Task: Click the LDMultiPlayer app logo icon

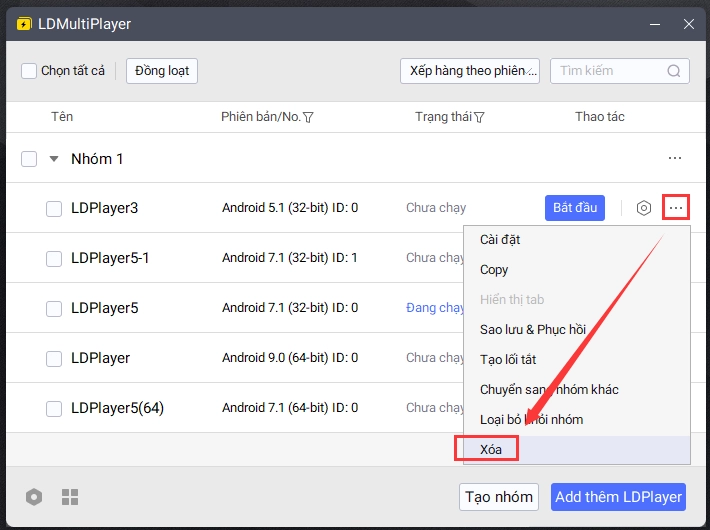Action: coord(24,24)
